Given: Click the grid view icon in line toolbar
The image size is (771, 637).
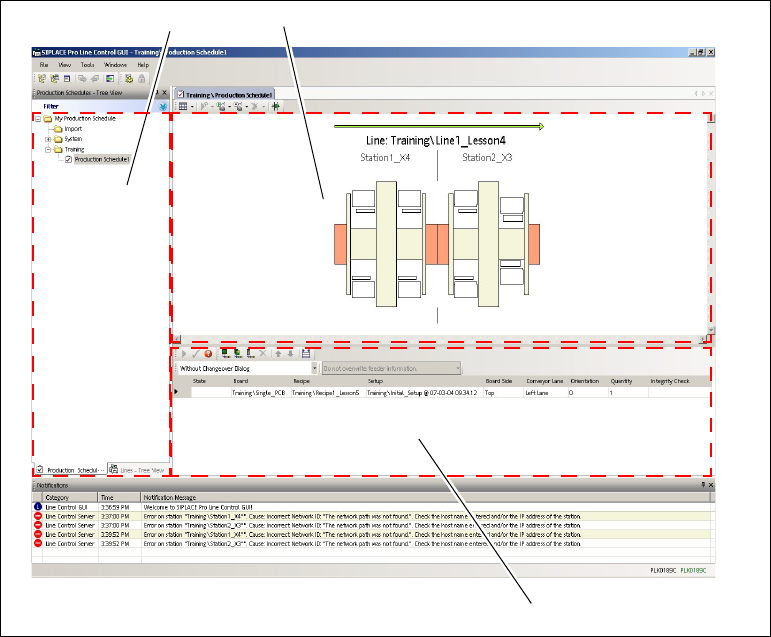Looking at the screenshot, I should point(182,105).
